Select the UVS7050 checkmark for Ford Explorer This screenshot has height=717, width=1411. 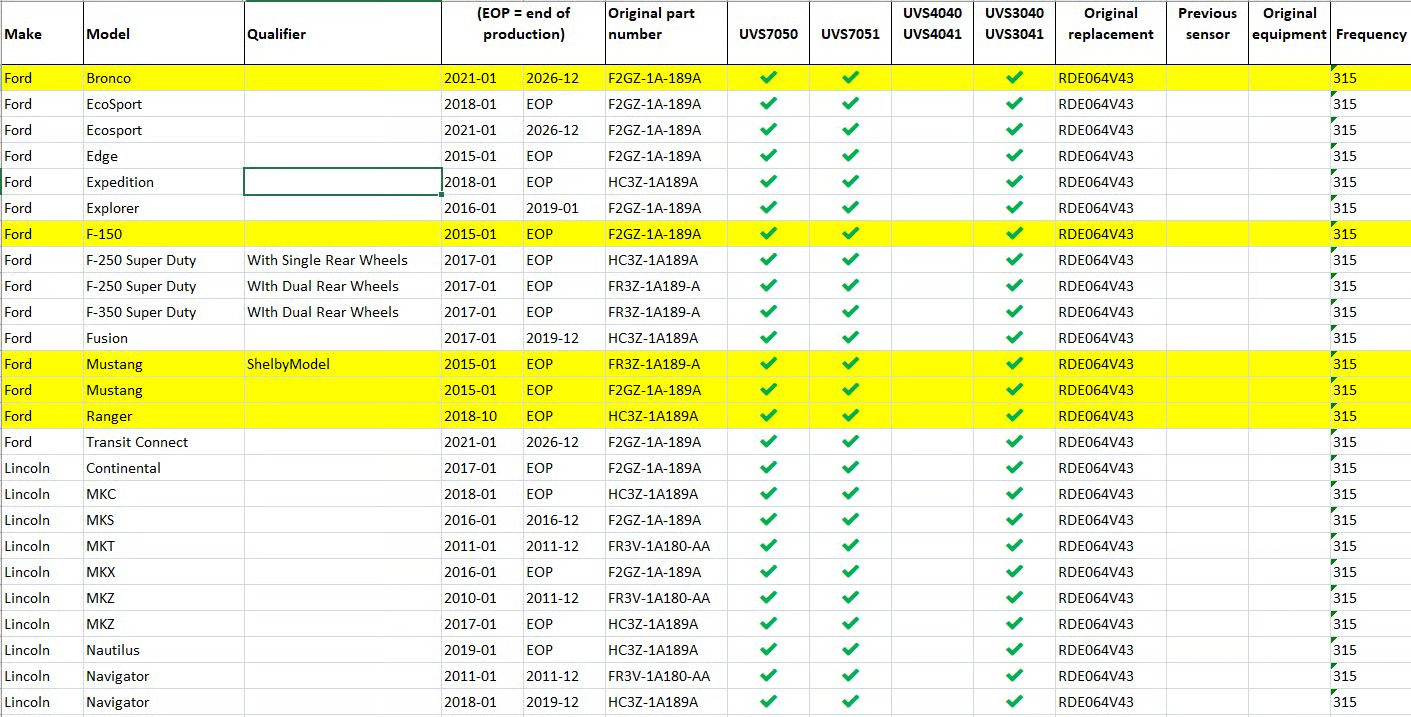[768, 208]
